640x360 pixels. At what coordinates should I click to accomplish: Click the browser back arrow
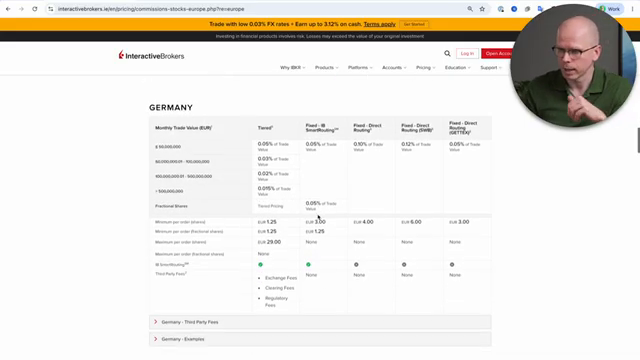coord(8,9)
